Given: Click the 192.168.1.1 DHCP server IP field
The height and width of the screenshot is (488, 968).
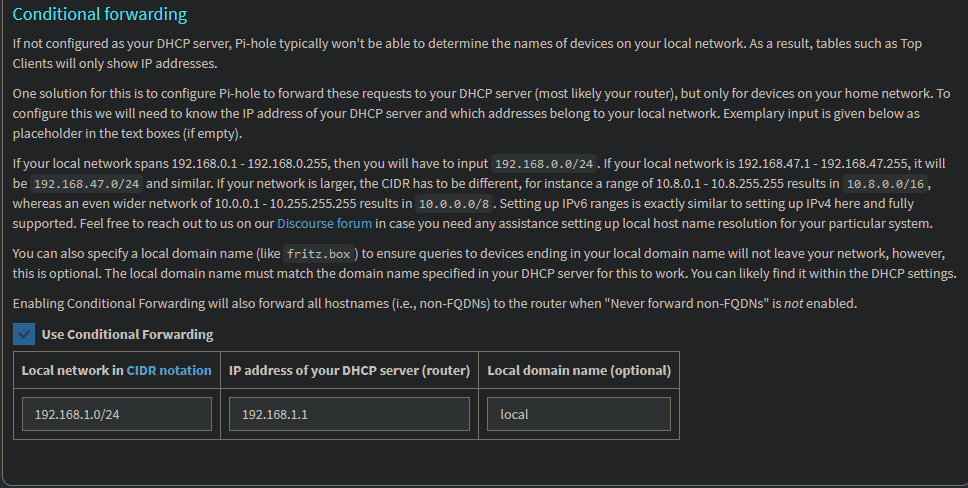Looking at the screenshot, I should [349, 414].
